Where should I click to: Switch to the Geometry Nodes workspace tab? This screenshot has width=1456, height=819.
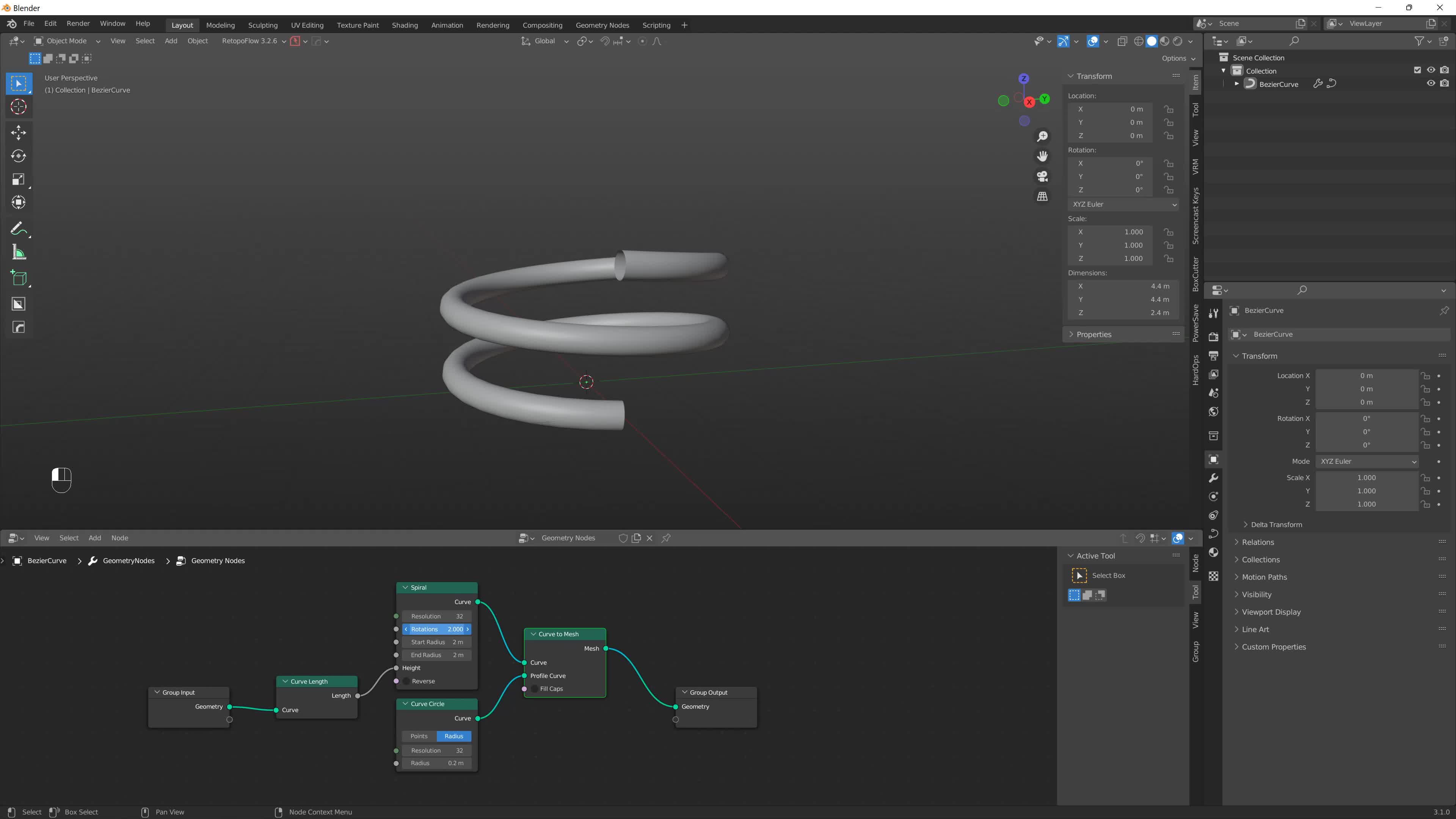click(x=602, y=25)
